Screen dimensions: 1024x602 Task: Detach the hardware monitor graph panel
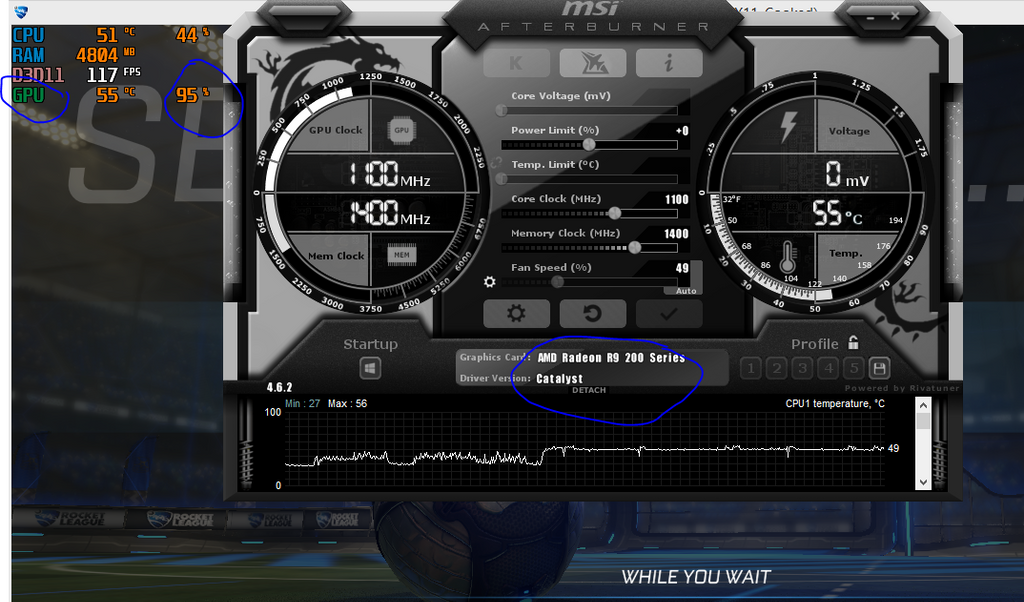[x=589, y=390]
